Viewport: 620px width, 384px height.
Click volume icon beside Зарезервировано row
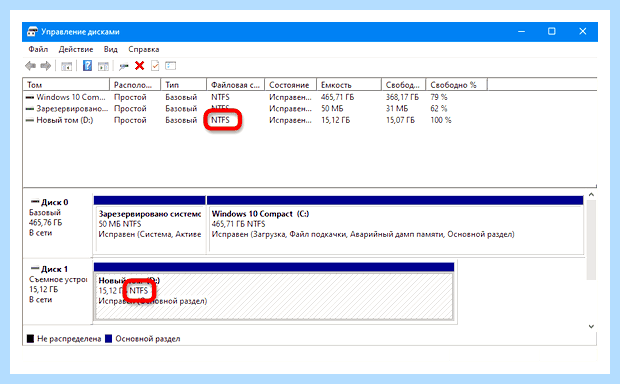(30, 109)
